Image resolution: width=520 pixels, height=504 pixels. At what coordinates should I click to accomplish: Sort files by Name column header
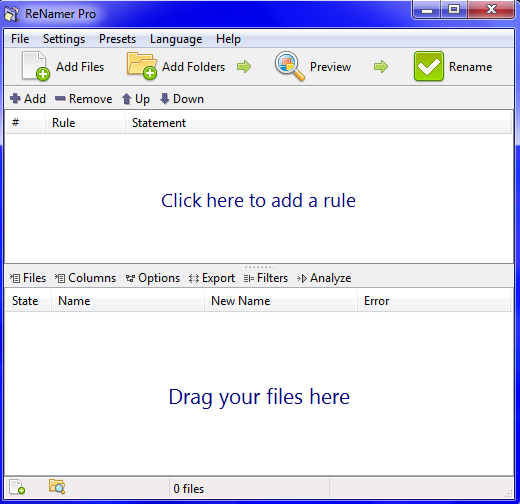[128, 301]
